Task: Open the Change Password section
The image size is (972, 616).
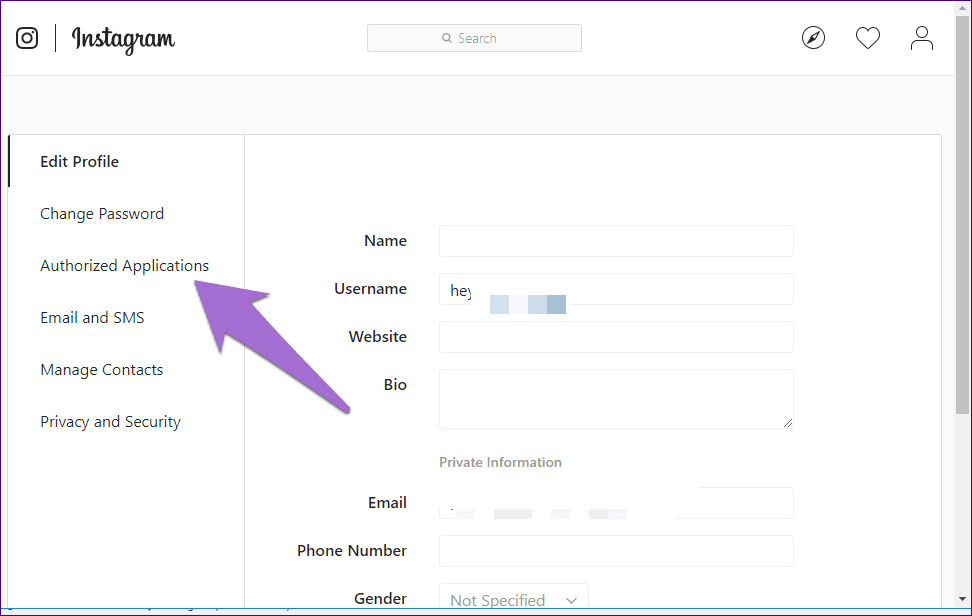Action: 102,214
